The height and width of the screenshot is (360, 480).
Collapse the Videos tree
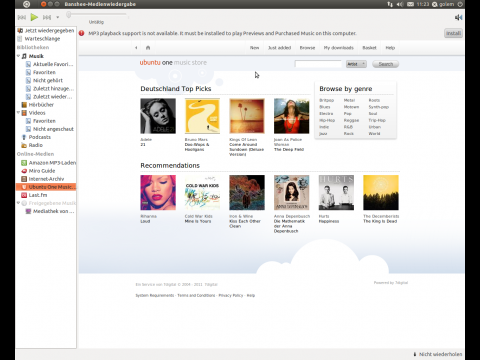18,113
